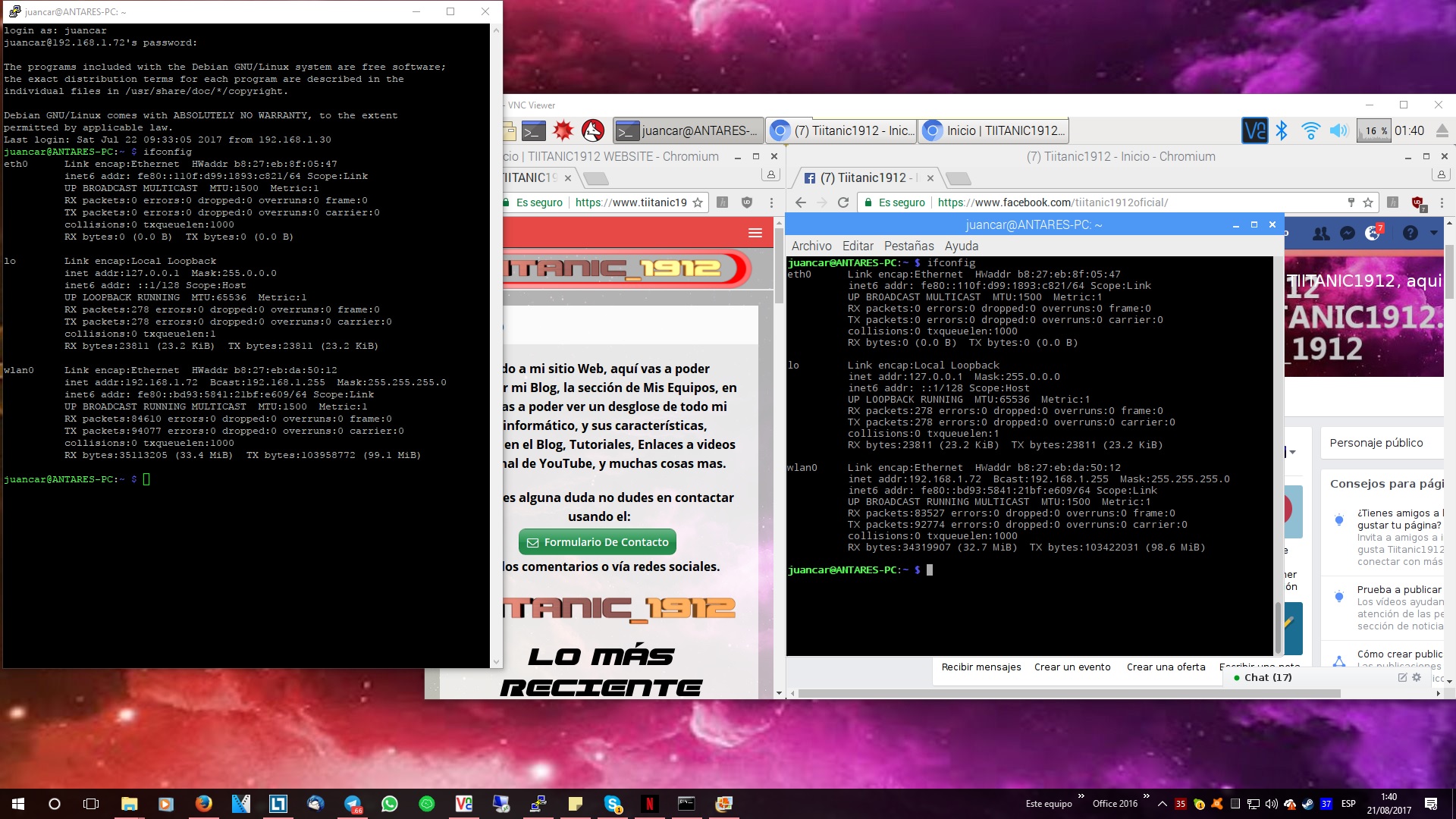
Task: Open the WiFi network icon in Pi panel
Action: tap(1310, 130)
